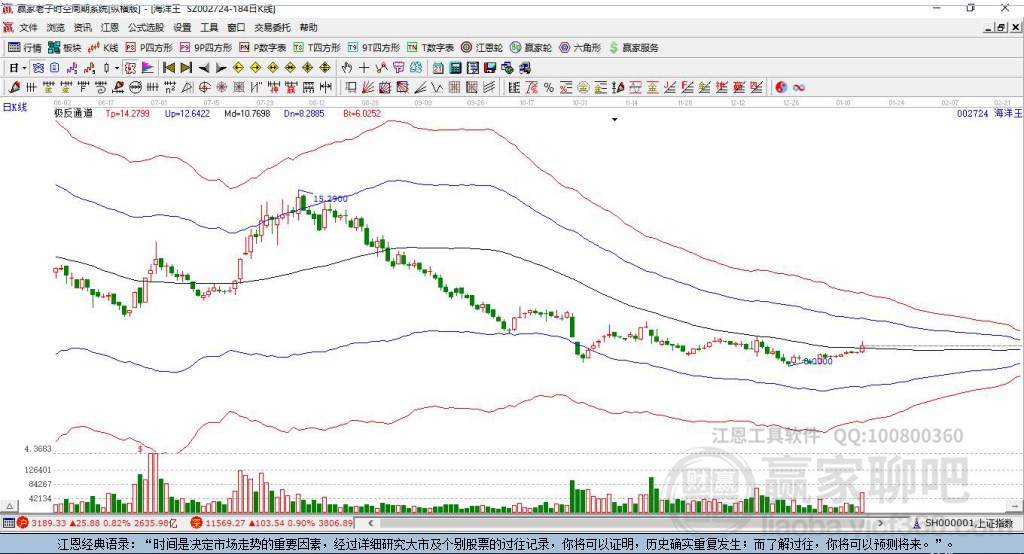Click the blue infinity symbol icon

(799, 88)
